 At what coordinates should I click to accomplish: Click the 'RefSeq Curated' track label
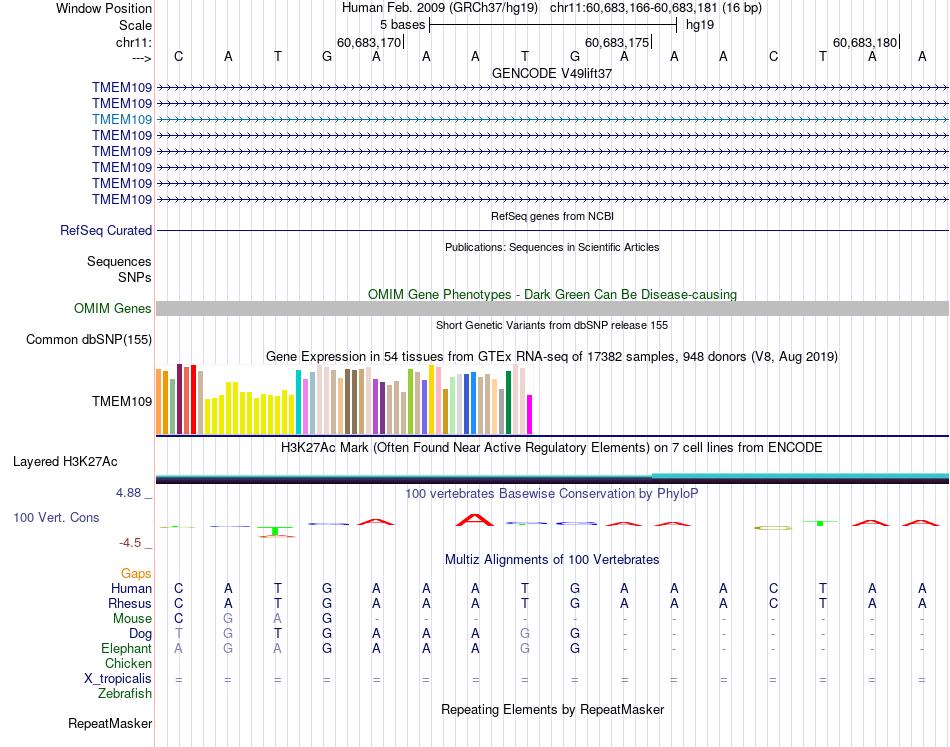pos(106,230)
